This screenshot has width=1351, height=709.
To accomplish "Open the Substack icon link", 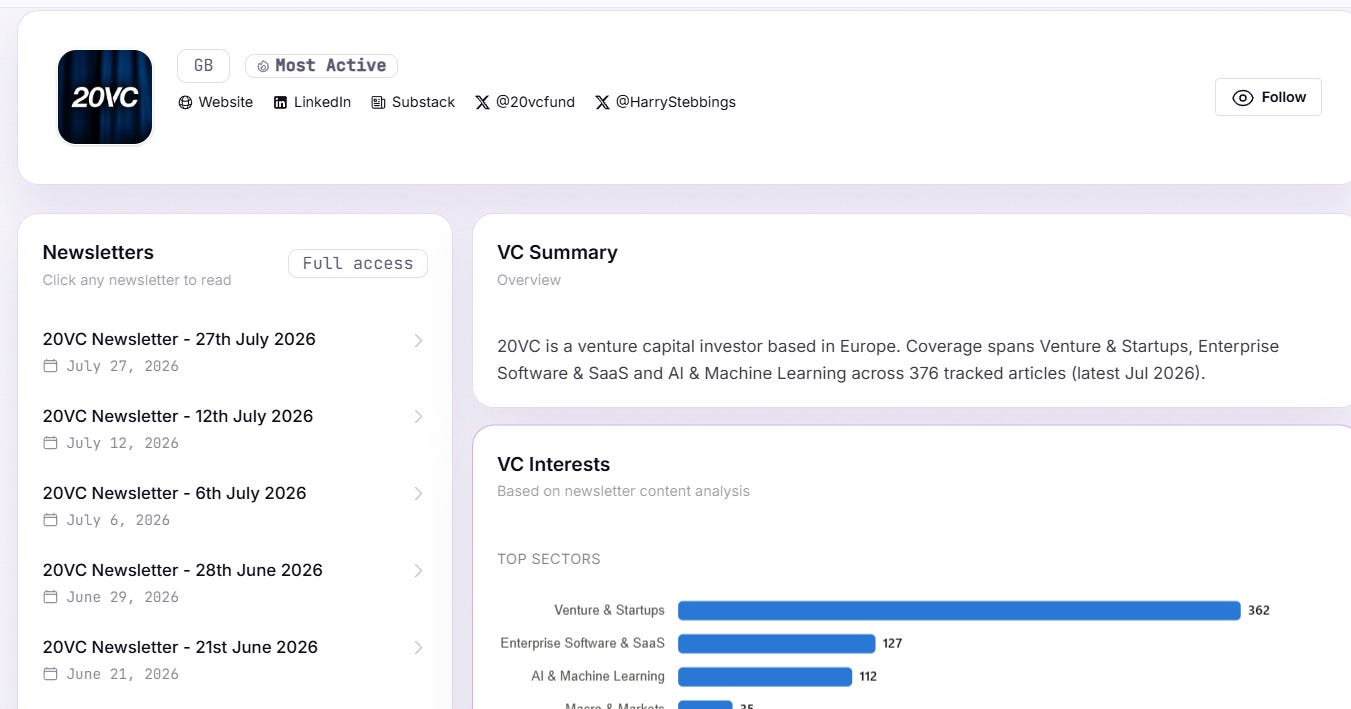I will pos(413,102).
